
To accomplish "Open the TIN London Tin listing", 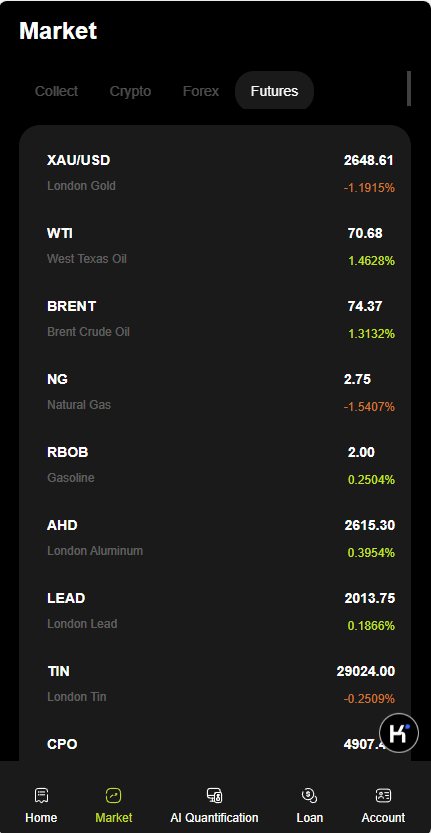I will tap(215, 684).
